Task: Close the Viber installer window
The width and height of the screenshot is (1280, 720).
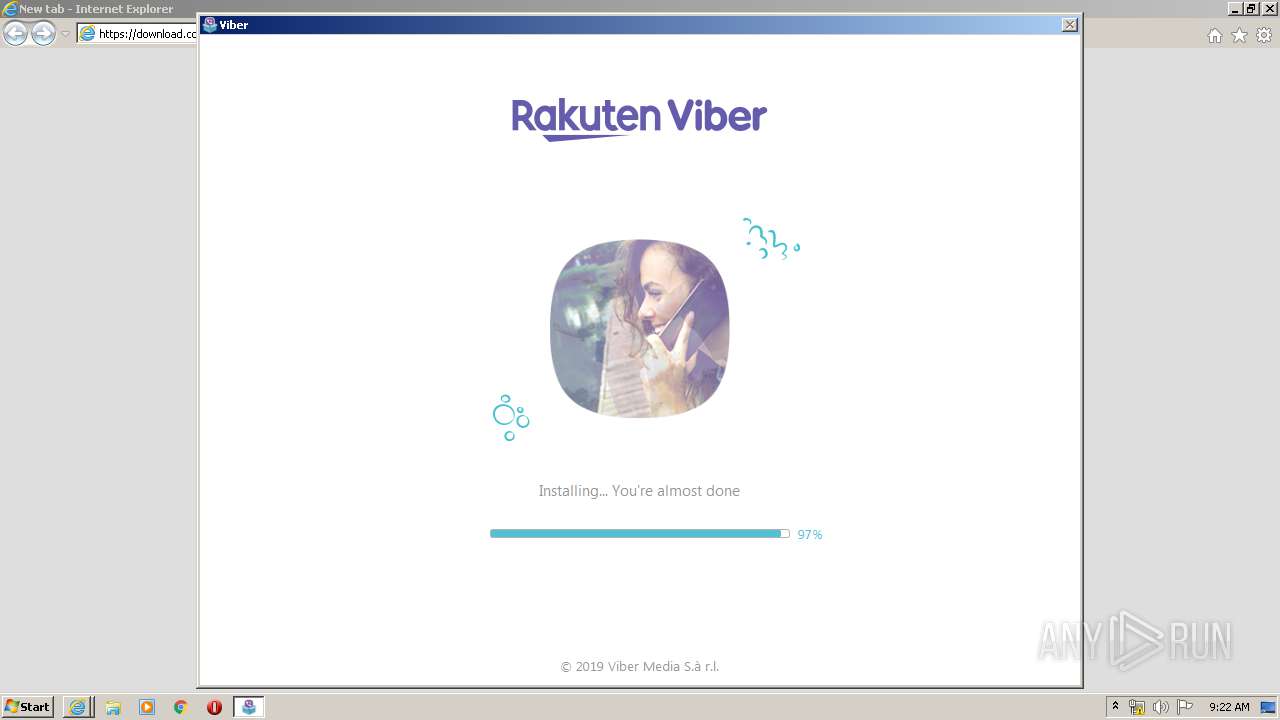Action: tap(1069, 25)
